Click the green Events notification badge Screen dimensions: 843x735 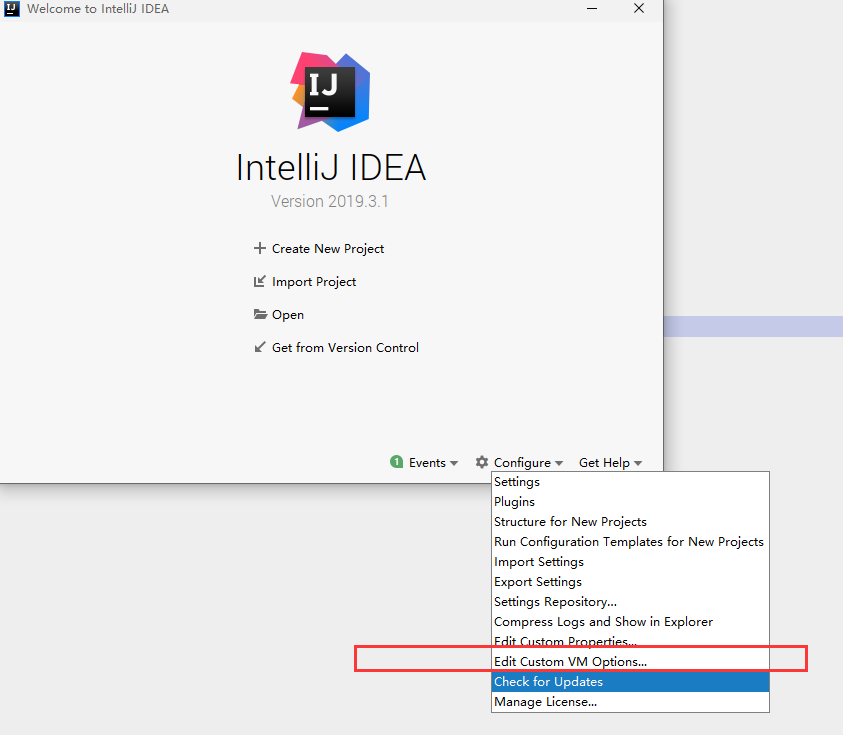pos(397,462)
